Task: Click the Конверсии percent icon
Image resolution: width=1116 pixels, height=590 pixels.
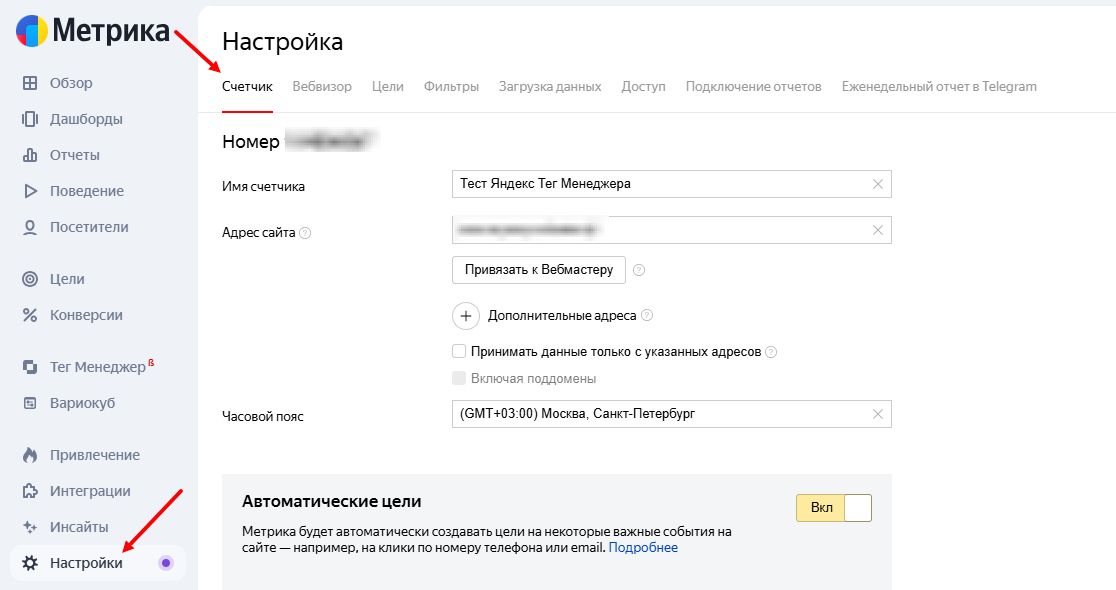Action: (30, 315)
